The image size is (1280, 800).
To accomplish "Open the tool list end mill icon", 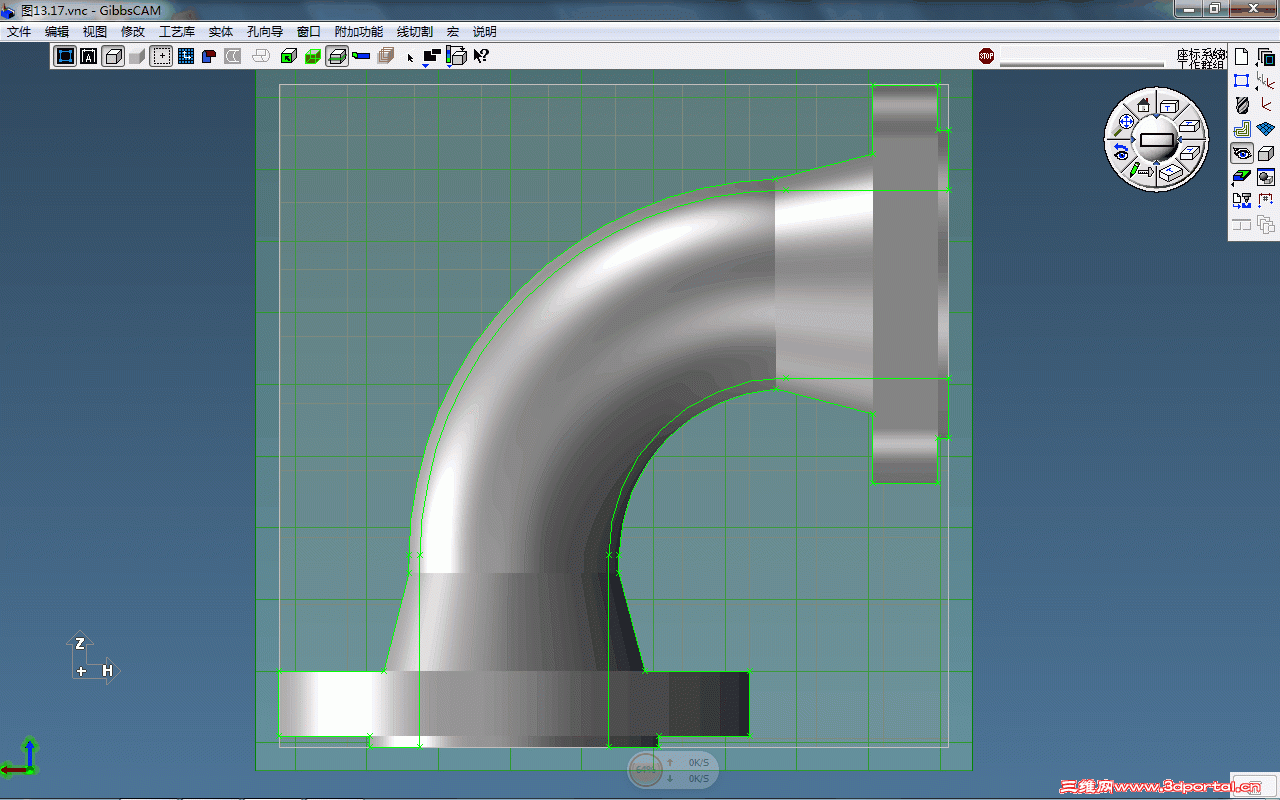I will (x=1242, y=104).
